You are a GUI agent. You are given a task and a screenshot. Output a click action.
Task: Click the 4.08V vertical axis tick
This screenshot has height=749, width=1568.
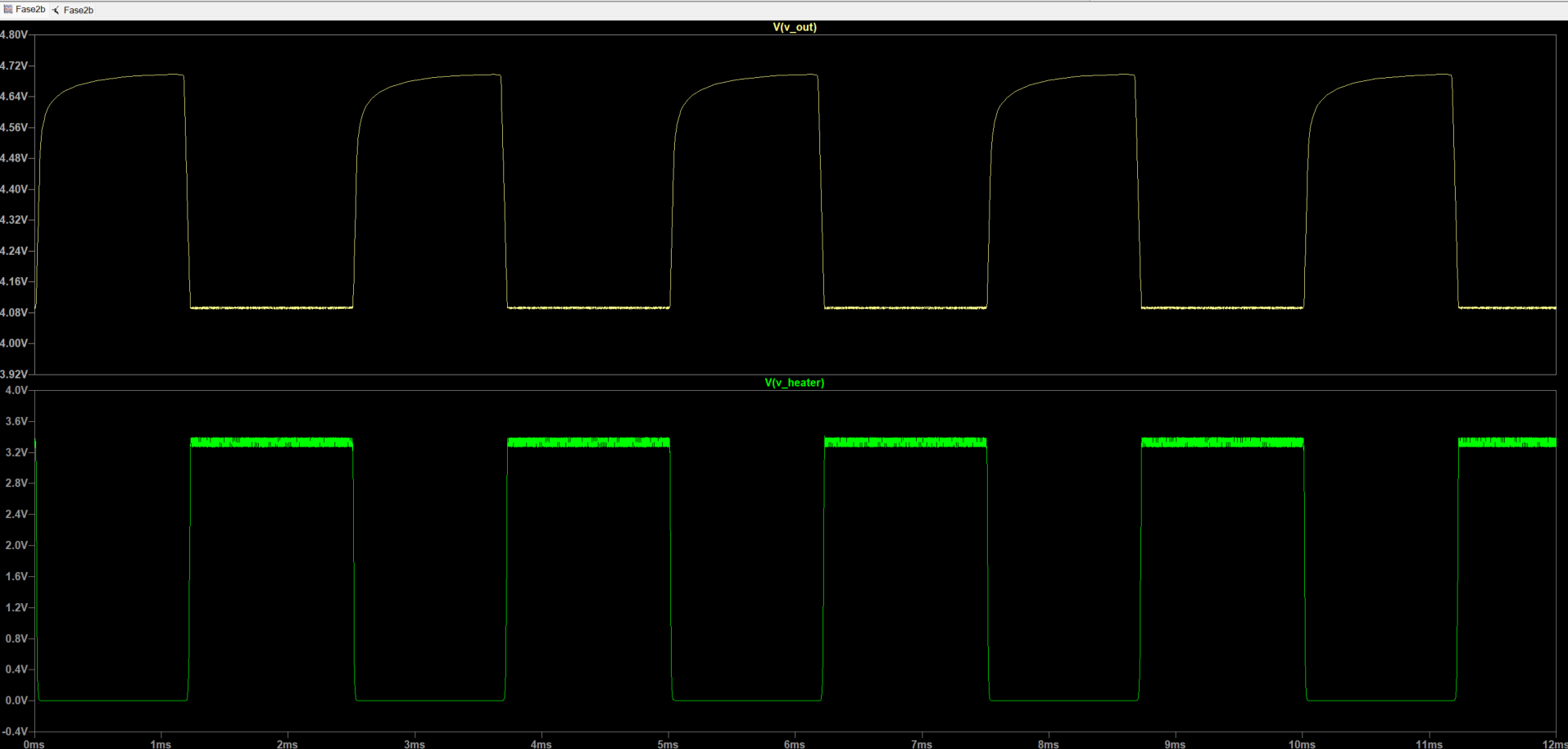tap(14, 312)
